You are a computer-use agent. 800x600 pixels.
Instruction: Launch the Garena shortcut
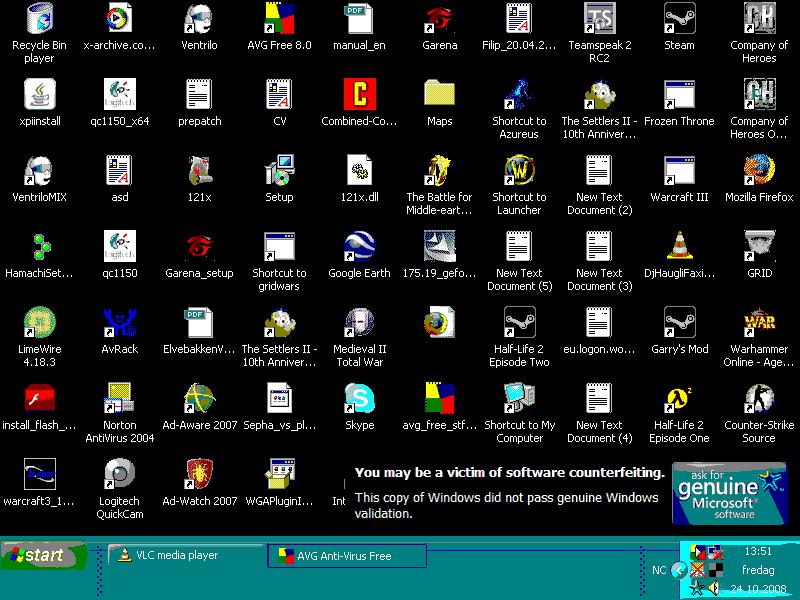point(439,18)
